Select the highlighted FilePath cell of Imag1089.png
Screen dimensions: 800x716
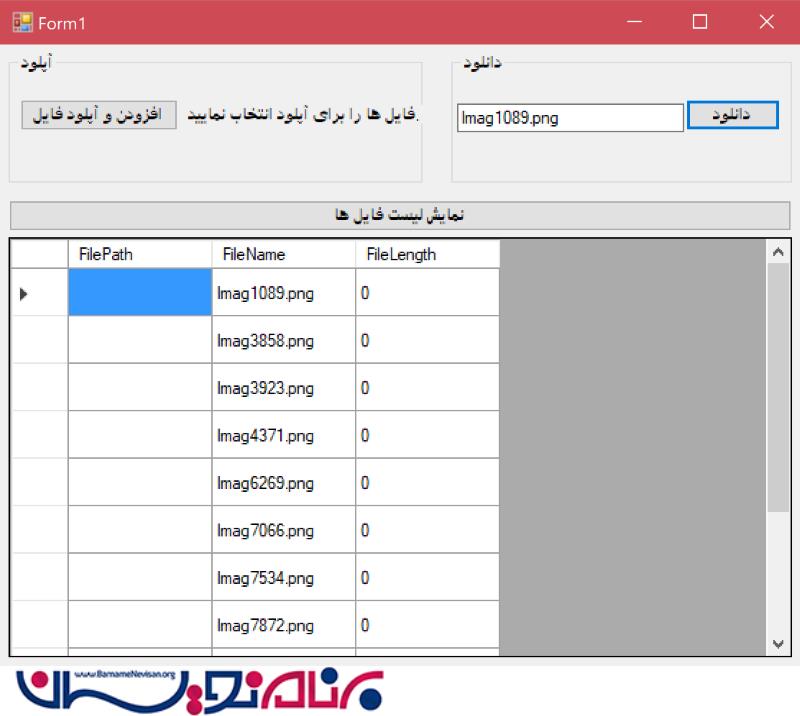tap(140, 292)
